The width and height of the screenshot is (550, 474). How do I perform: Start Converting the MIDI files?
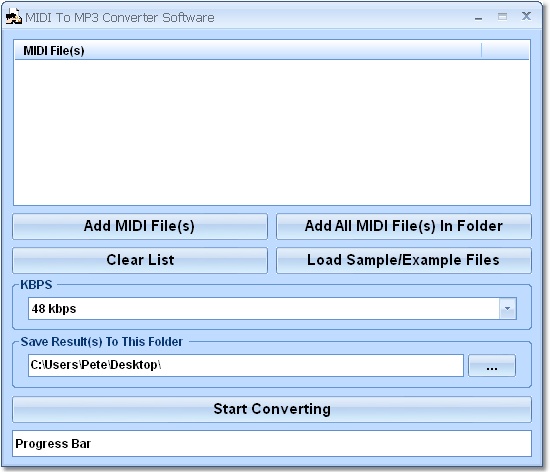point(272,409)
